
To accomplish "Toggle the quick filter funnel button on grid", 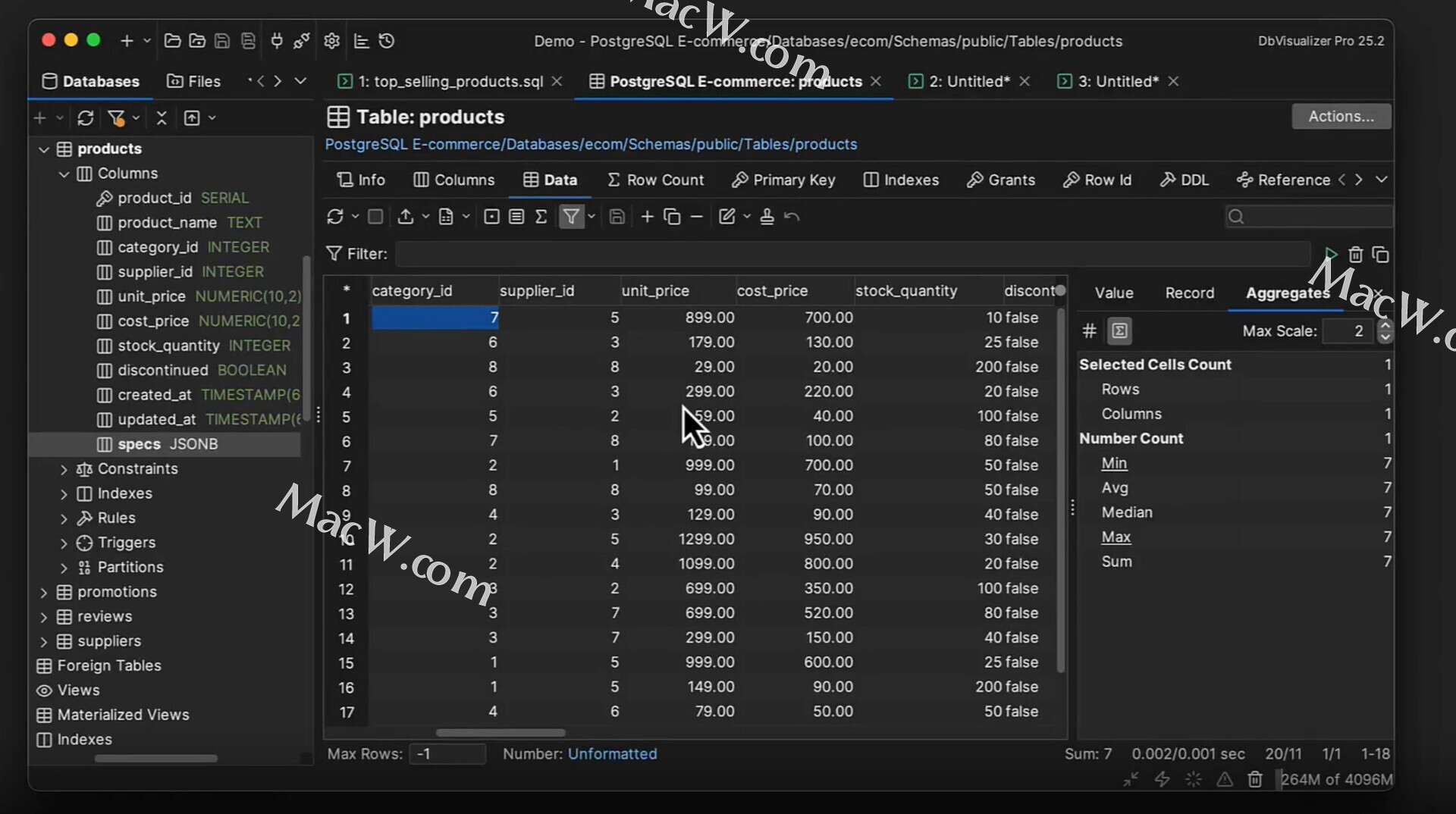I will [571, 217].
